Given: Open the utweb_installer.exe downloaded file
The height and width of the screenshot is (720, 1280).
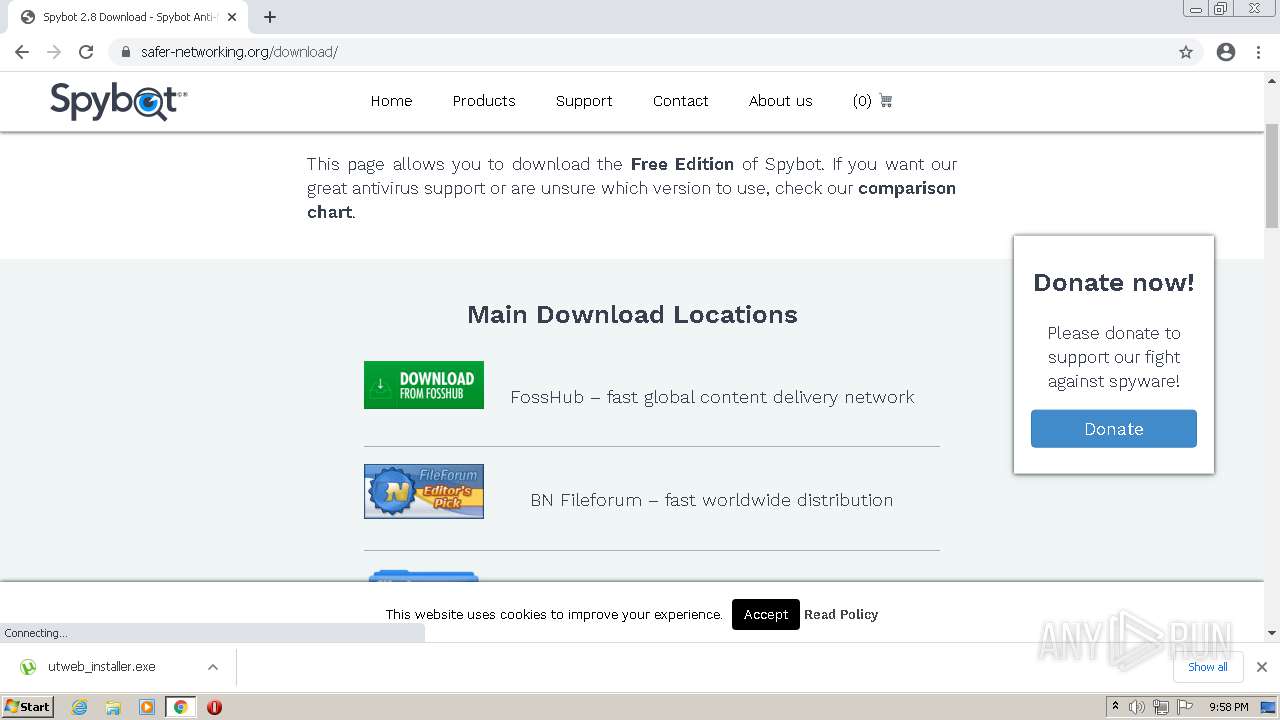Looking at the screenshot, I should tap(102, 667).
